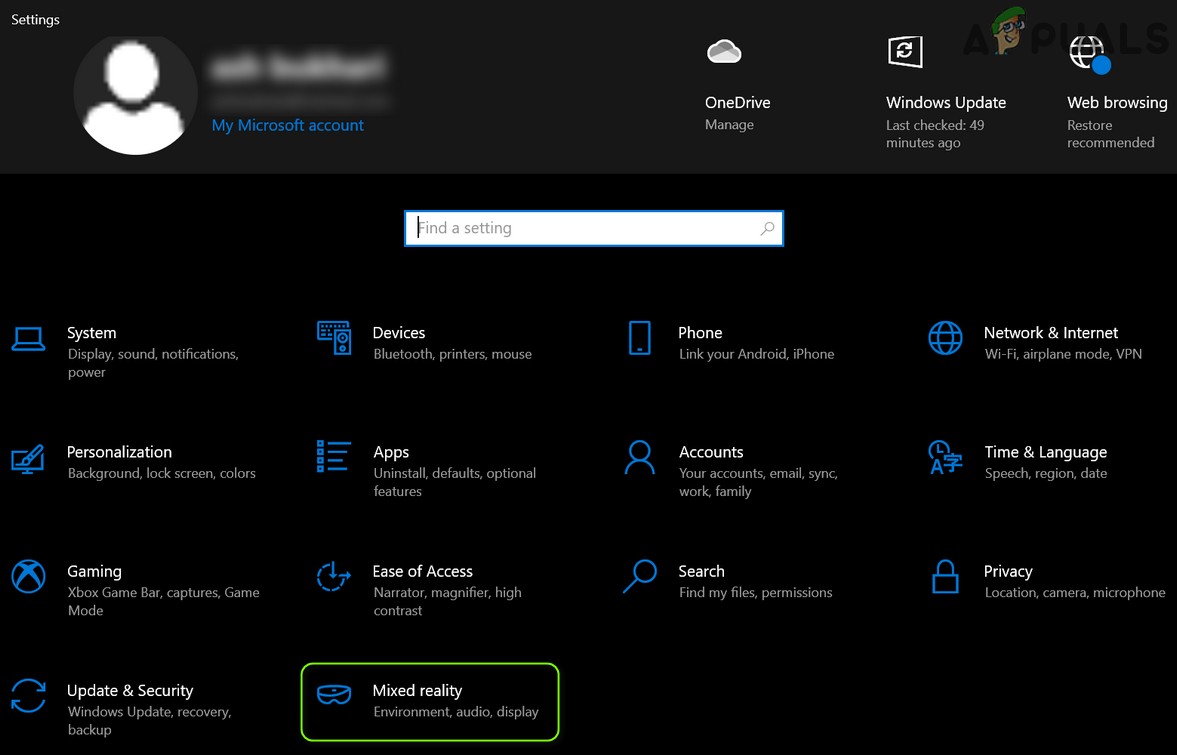Image resolution: width=1177 pixels, height=755 pixels.
Task: Select the Phone settings icon
Action: point(639,339)
